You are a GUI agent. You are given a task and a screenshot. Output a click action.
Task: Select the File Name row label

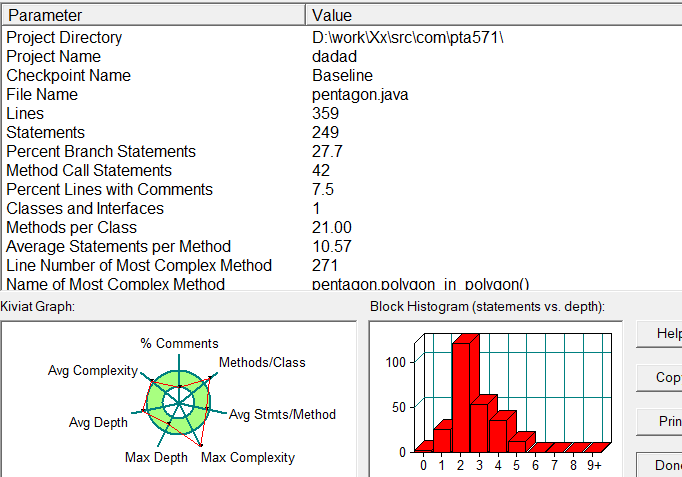point(42,94)
